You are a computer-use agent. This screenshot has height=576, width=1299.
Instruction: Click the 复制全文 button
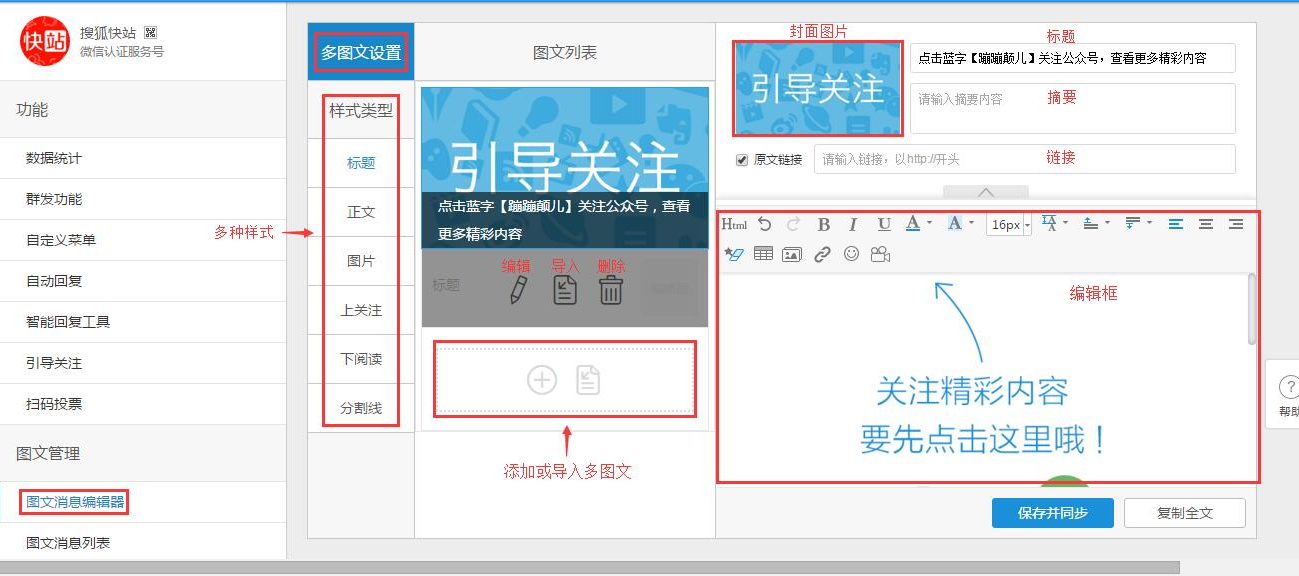coord(1184,513)
